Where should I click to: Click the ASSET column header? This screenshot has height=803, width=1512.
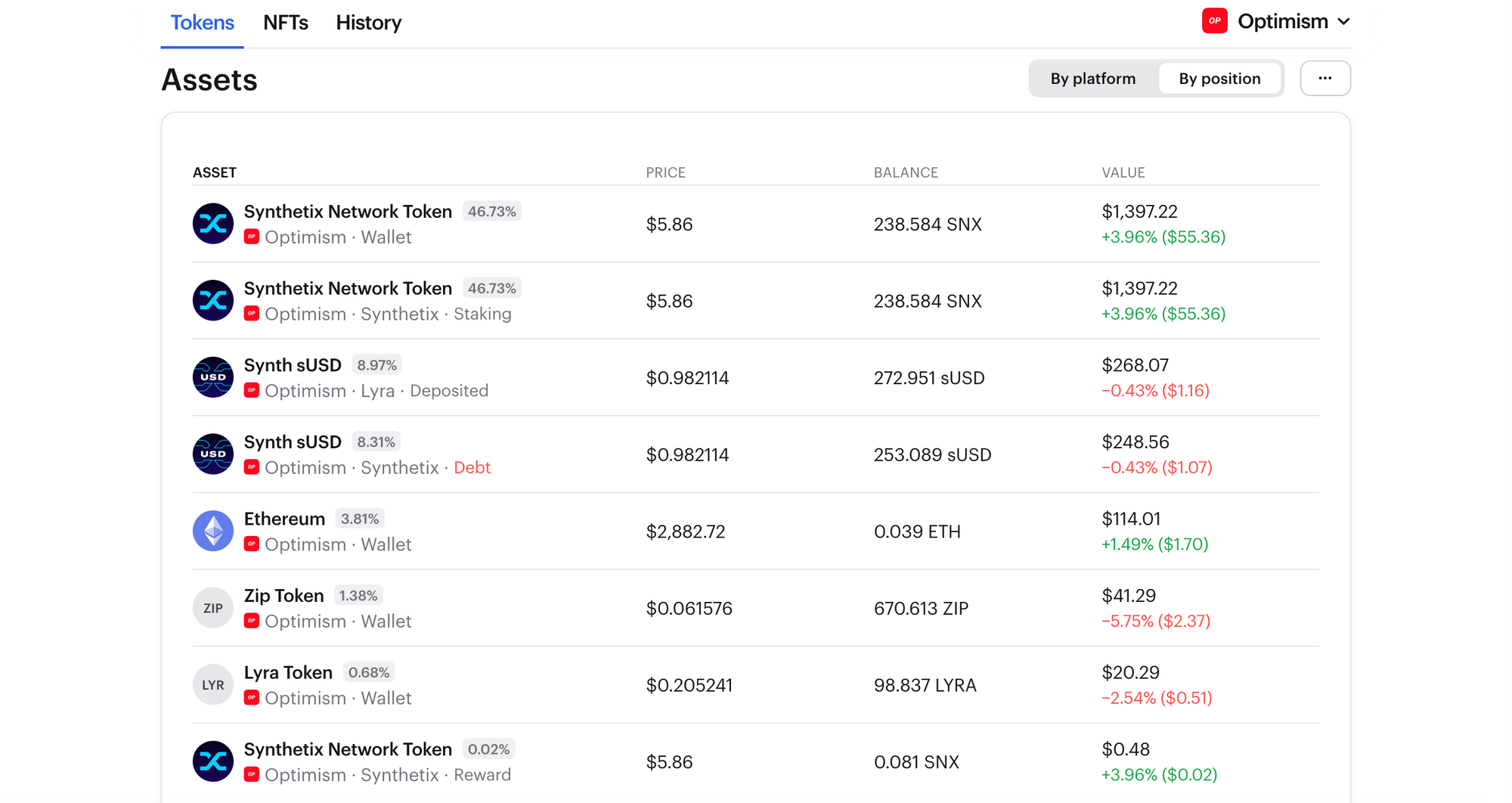pos(215,172)
